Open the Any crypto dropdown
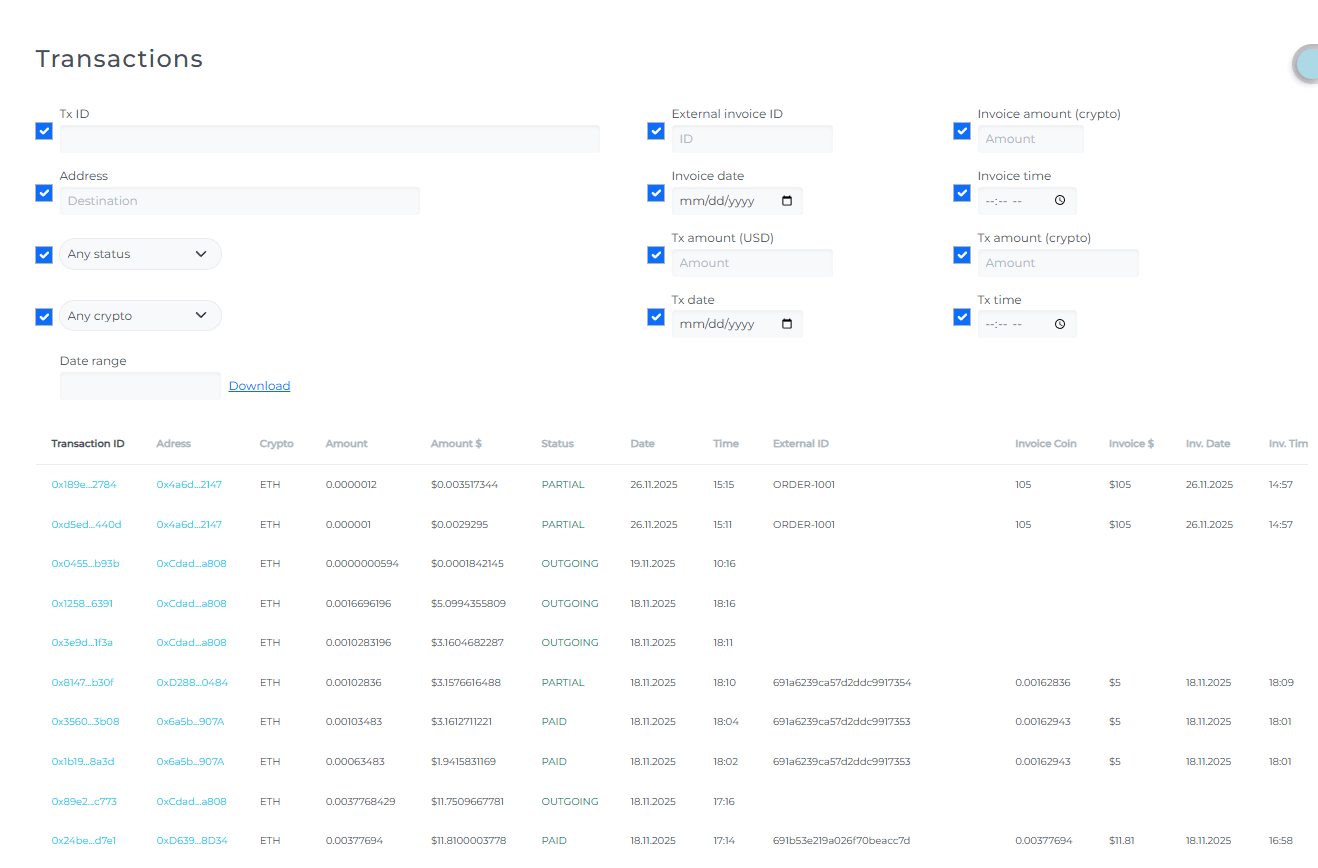 (x=140, y=316)
